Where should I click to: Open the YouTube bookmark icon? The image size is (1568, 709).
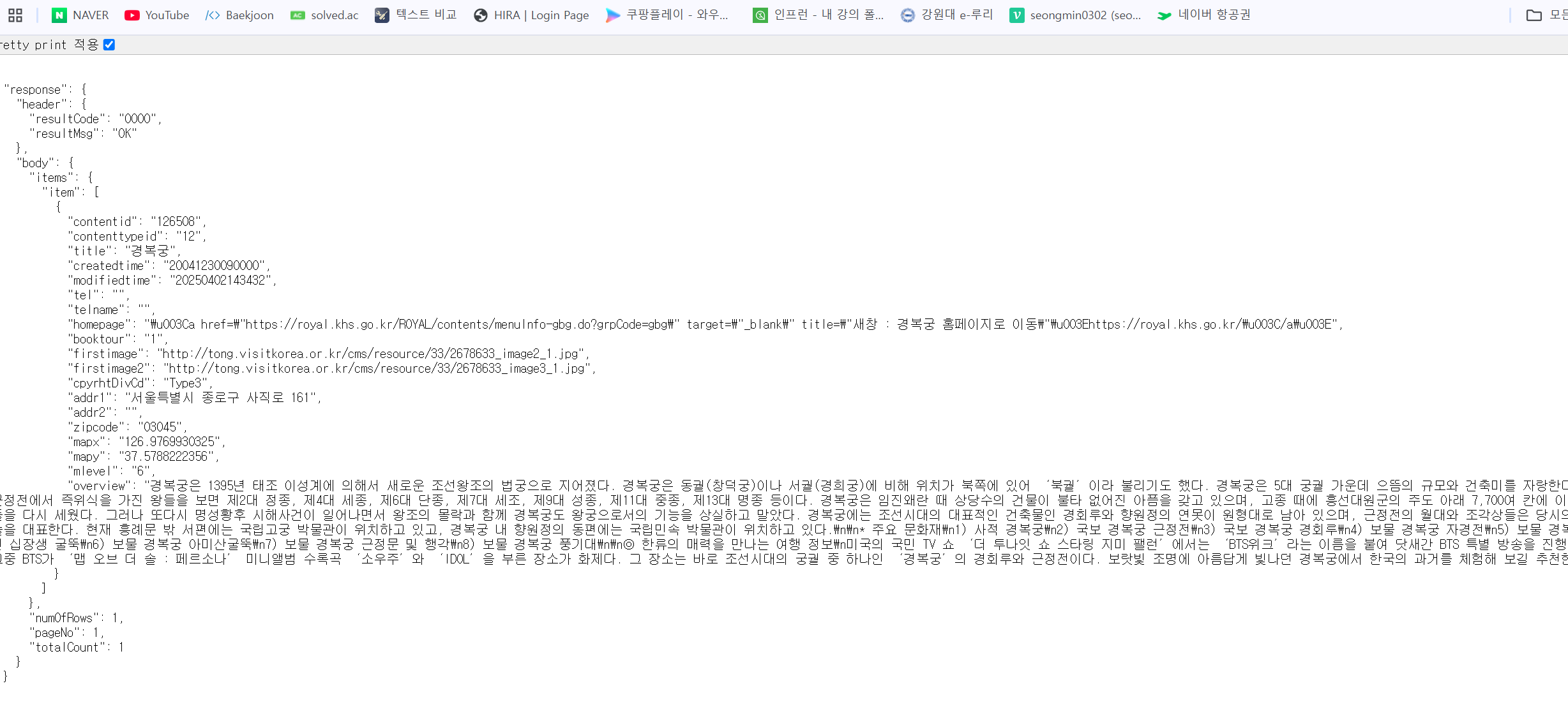(x=132, y=15)
